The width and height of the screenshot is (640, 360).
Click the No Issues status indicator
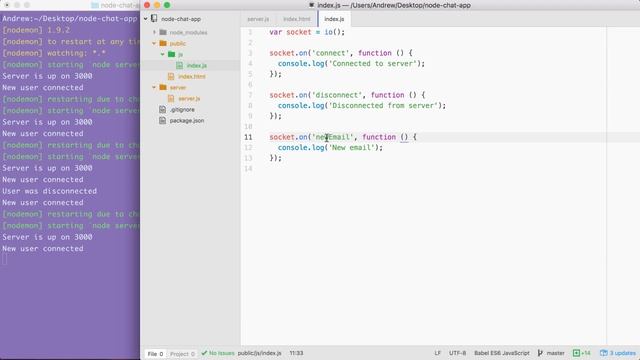222,353
